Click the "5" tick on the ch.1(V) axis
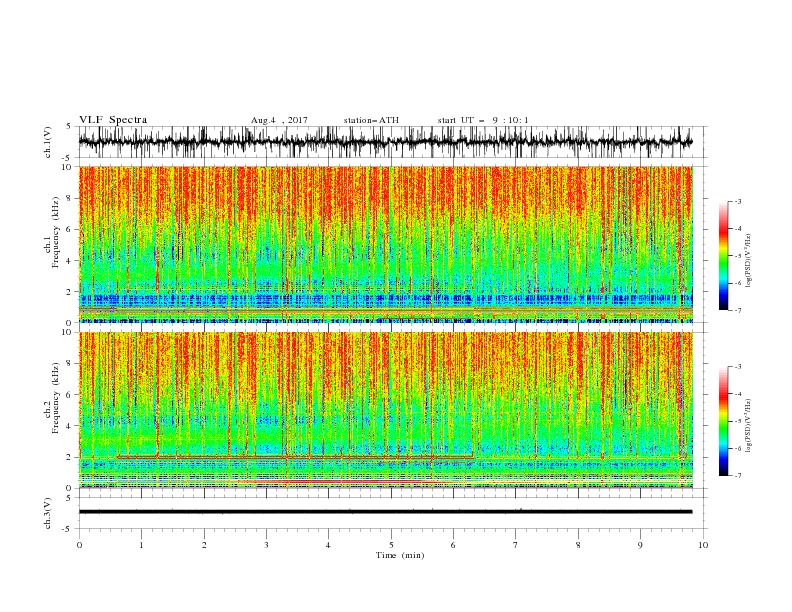 coord(69,126)
